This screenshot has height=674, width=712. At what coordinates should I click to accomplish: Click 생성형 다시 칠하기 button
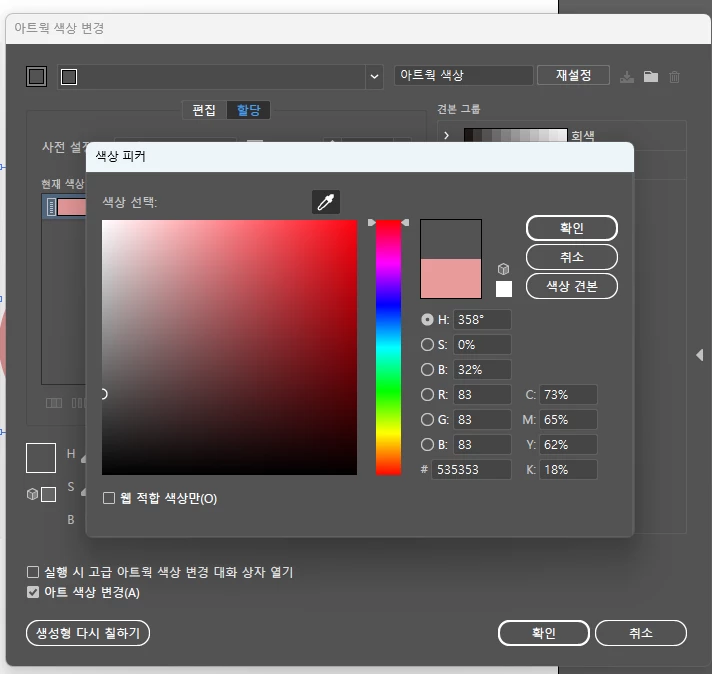tap(88, 633)
